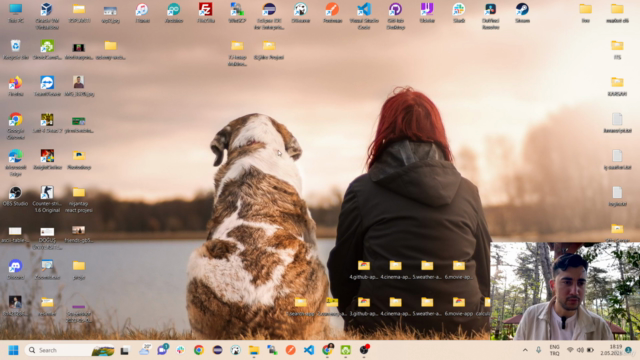640x360 pixels.
Task: Open the KARSAN folder
Action: coord(617,86)
